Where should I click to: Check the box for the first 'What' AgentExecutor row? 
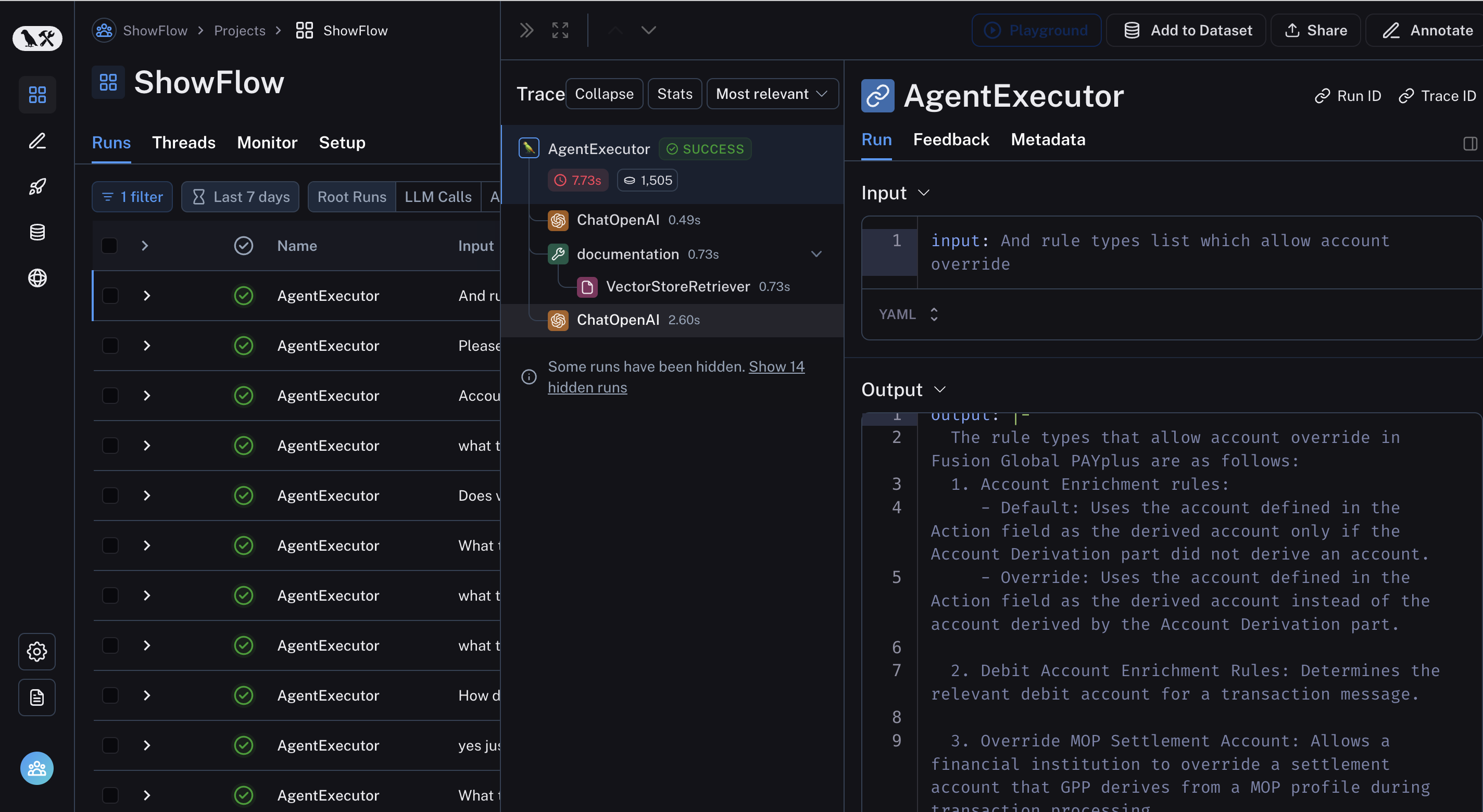coord(109,545)
